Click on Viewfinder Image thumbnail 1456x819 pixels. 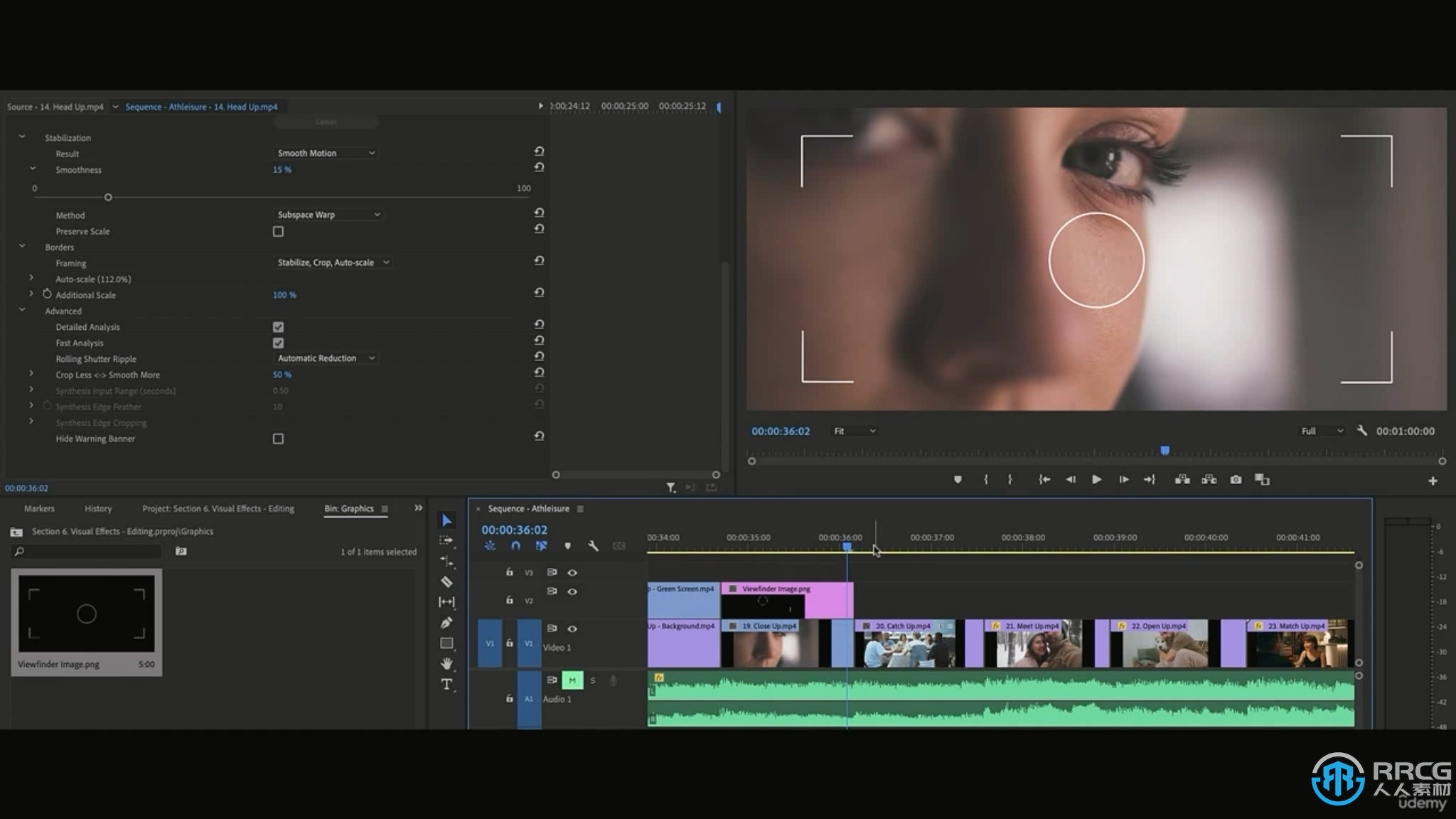click(x=86, y=613)
